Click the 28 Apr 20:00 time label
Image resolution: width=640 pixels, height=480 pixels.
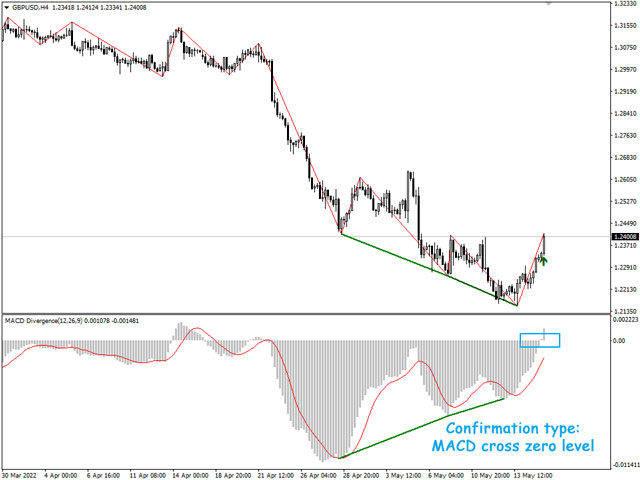tap(361, 476)
